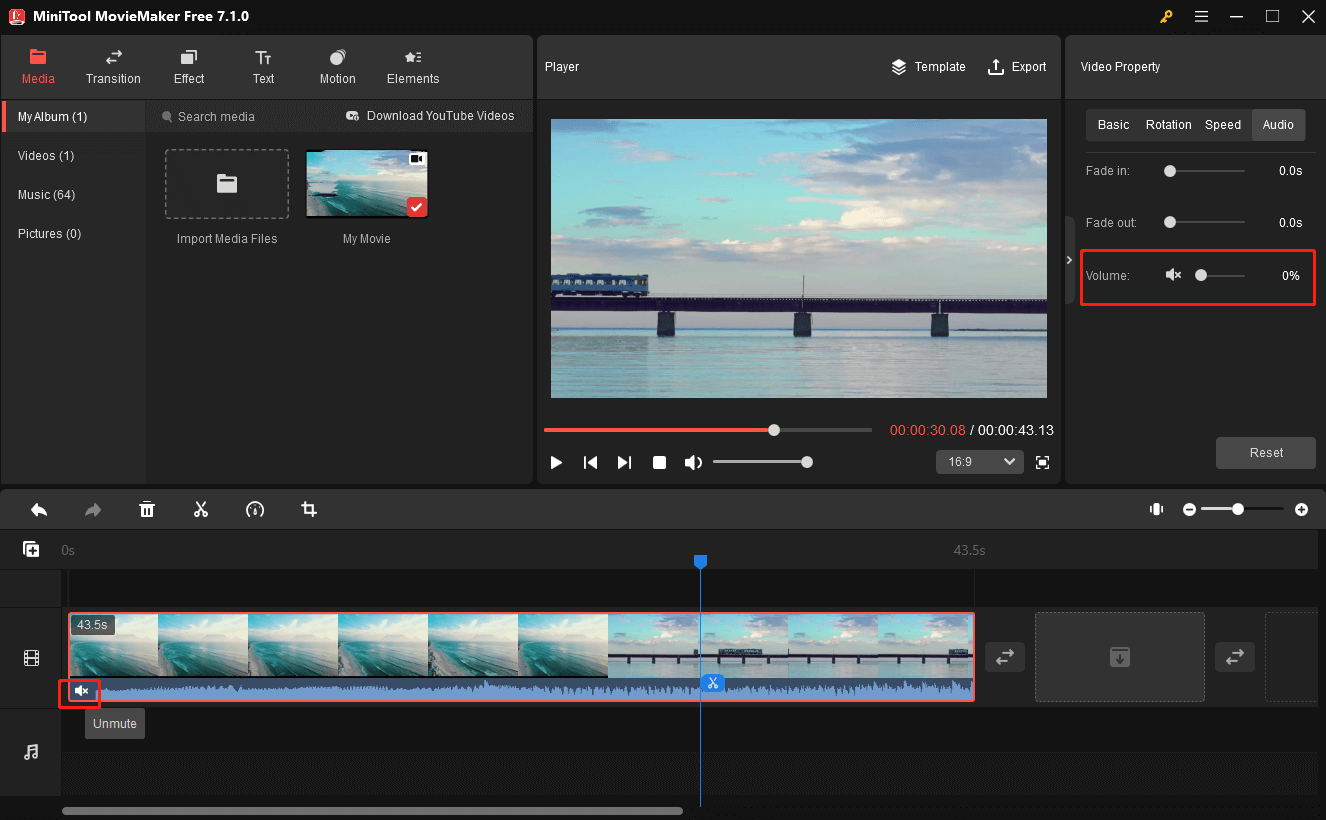Split the clip with the Scissors tool

[x=201, y=509]
